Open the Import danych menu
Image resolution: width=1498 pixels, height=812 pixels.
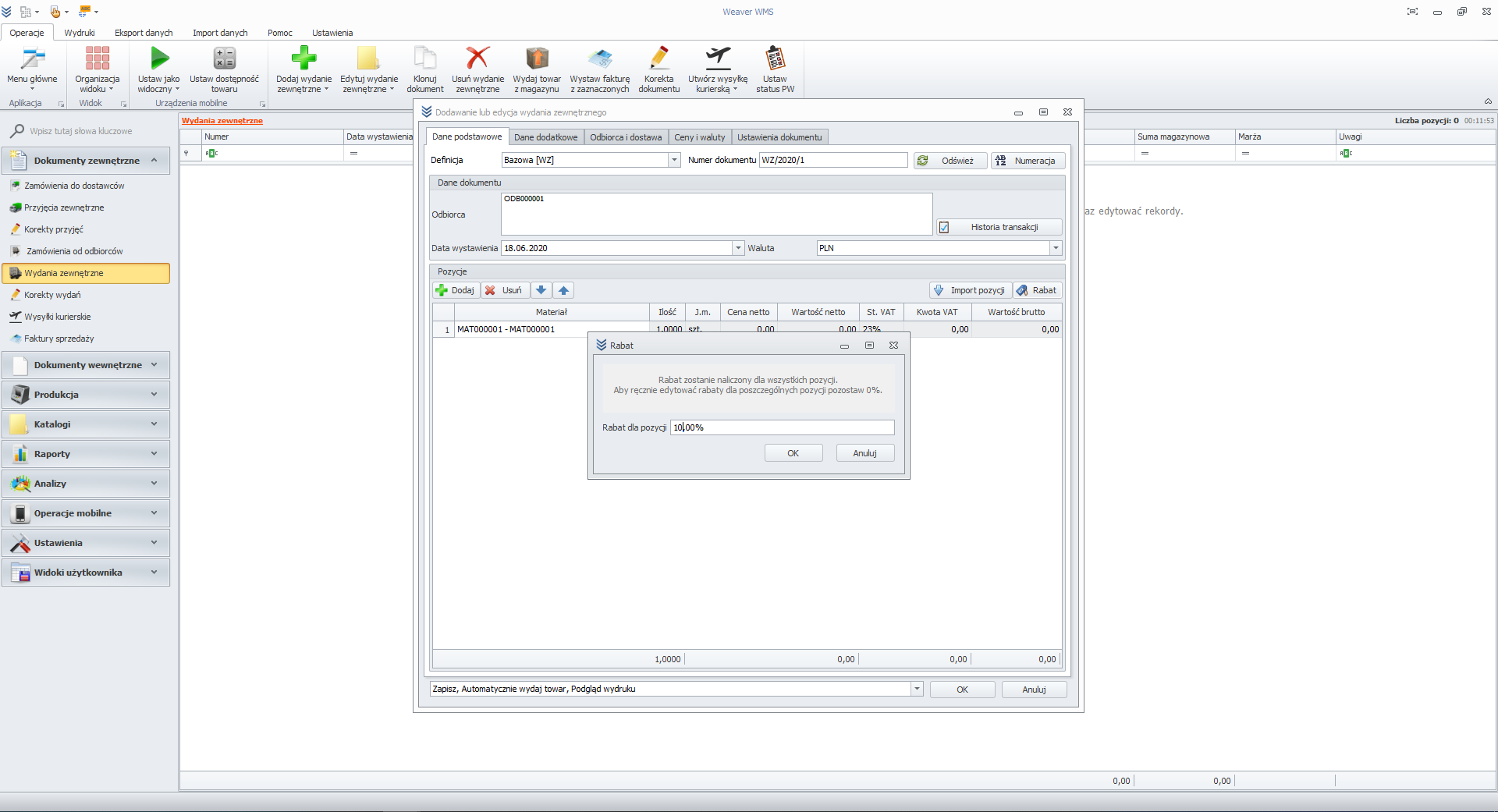pos(219,33)
